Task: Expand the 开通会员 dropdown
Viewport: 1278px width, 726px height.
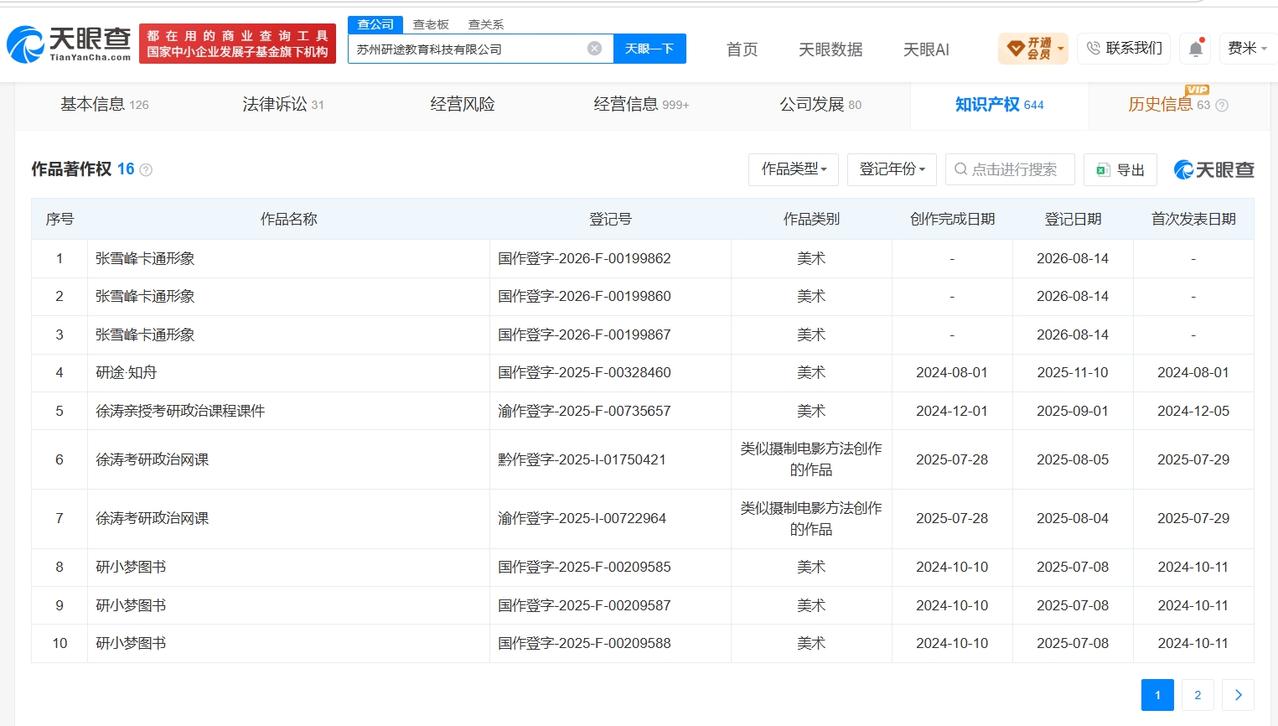Action: (x=1033, y=48)
